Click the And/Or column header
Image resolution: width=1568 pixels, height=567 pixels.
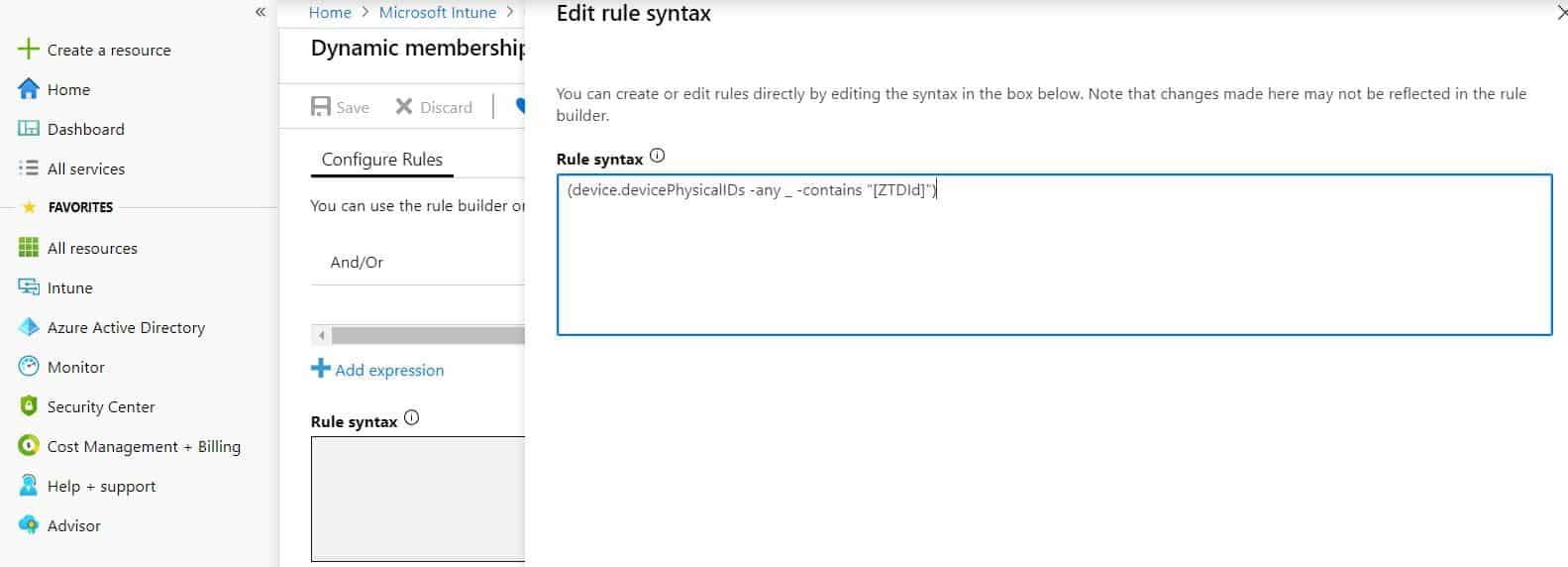point(357,262)
